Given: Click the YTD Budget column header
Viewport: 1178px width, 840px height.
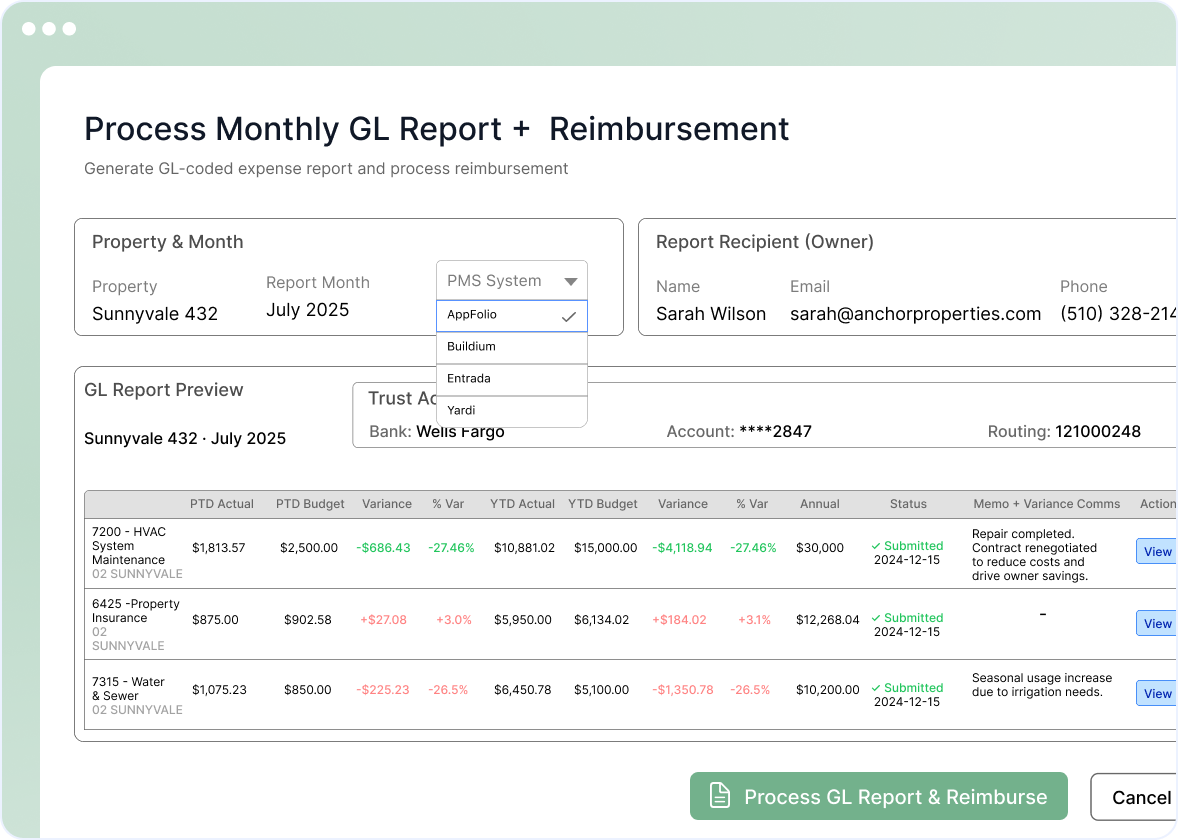Looking at the screenshot, I should 603,504.
